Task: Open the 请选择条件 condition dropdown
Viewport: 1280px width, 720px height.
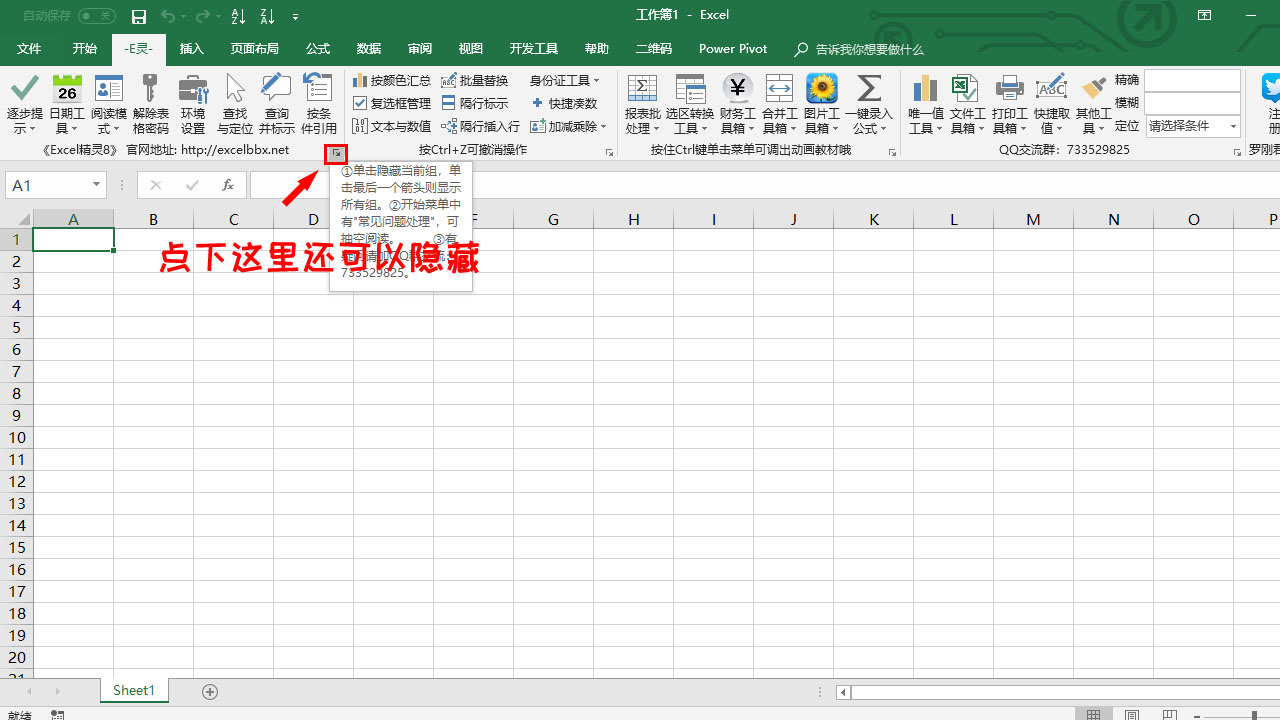Action: coord(1192,126)
